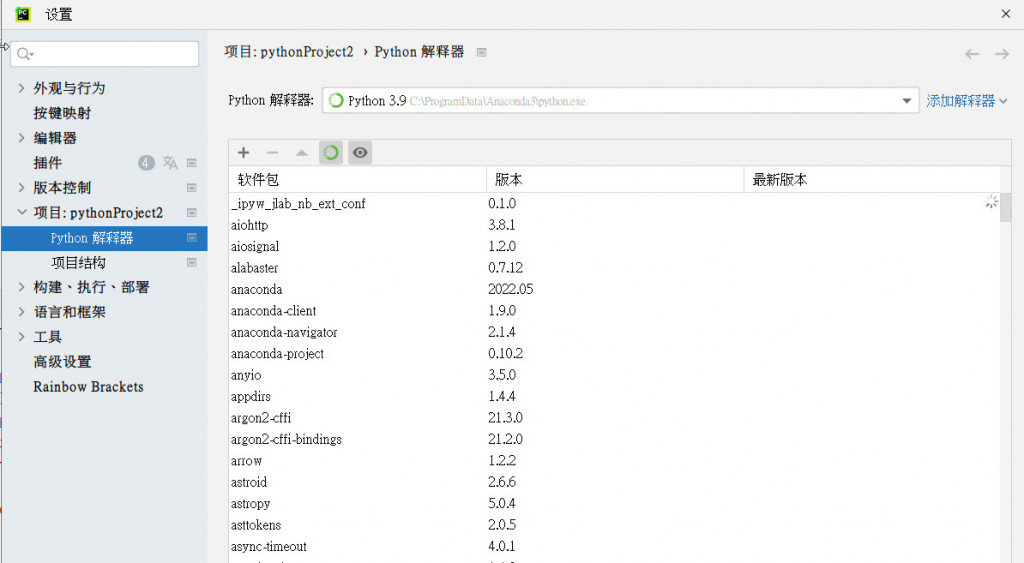
Task: Select the anyio package row
Action: point(614,375)
